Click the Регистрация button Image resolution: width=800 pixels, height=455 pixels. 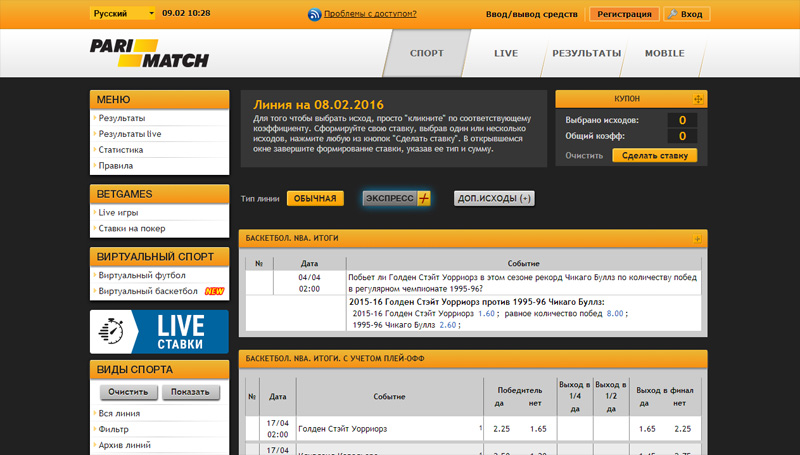(624, 14)
